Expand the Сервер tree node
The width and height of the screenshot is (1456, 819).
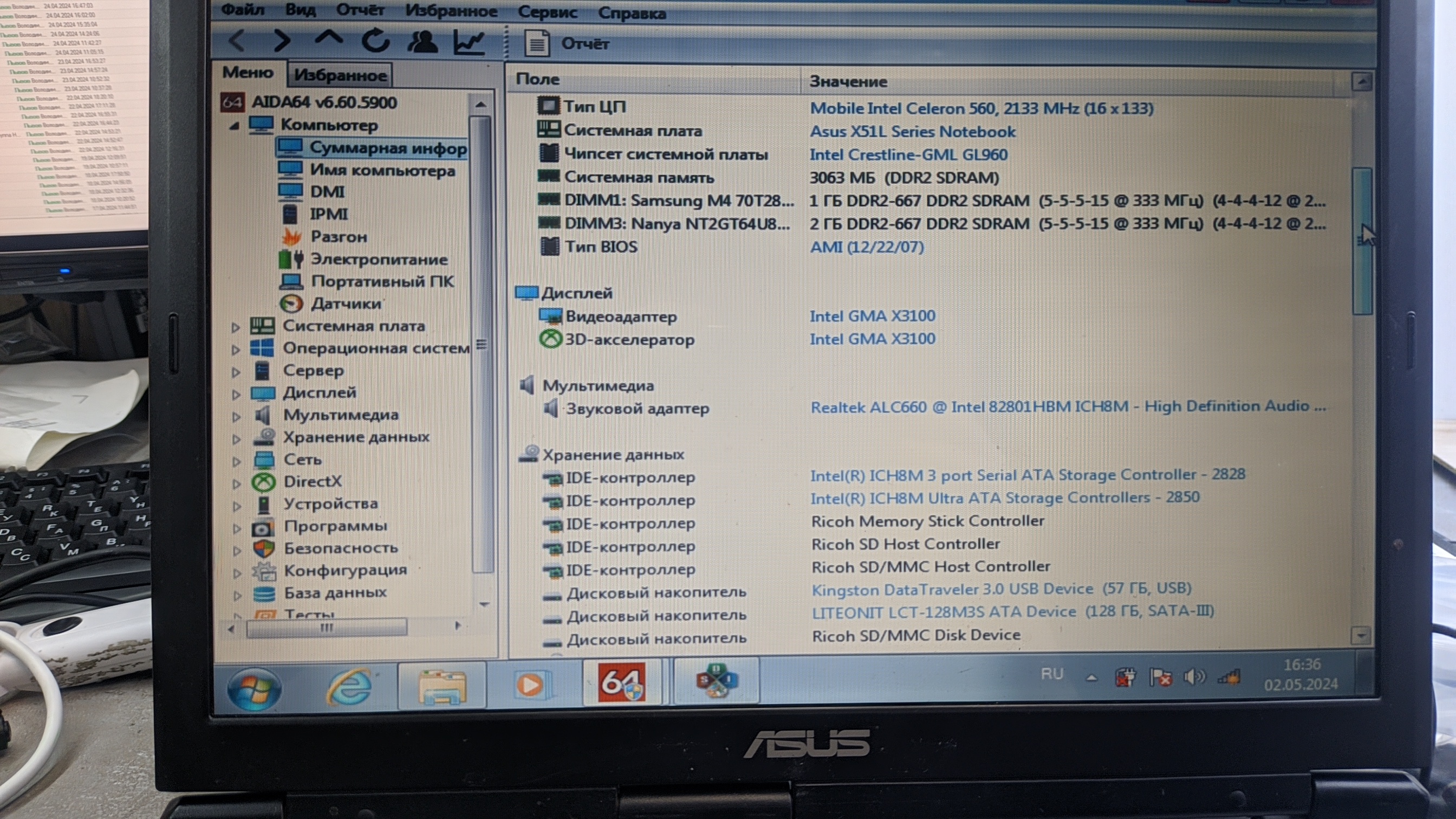point(236,372)
